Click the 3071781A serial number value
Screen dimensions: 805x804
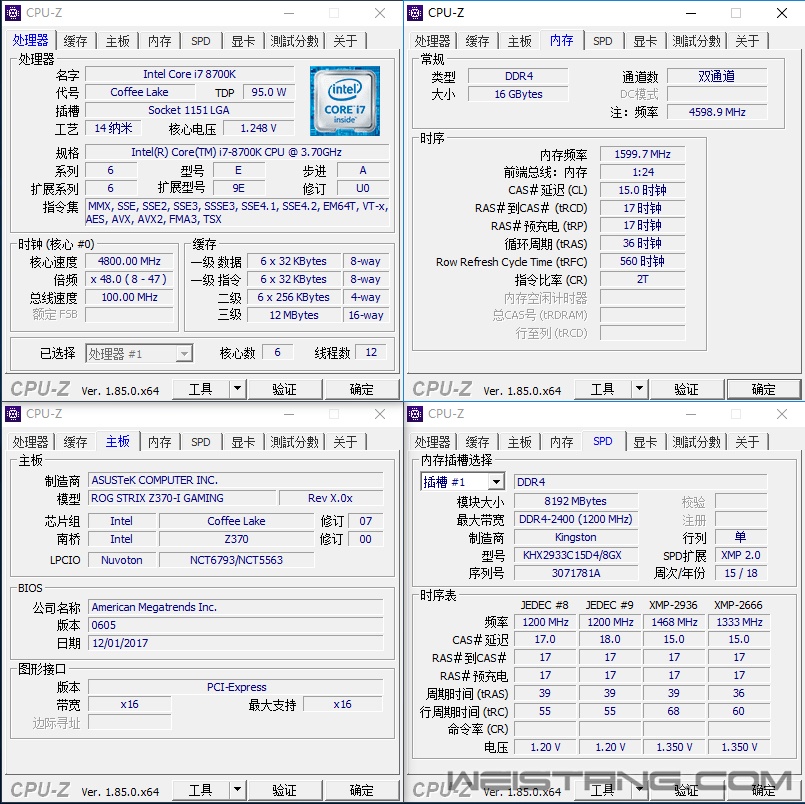576,573
